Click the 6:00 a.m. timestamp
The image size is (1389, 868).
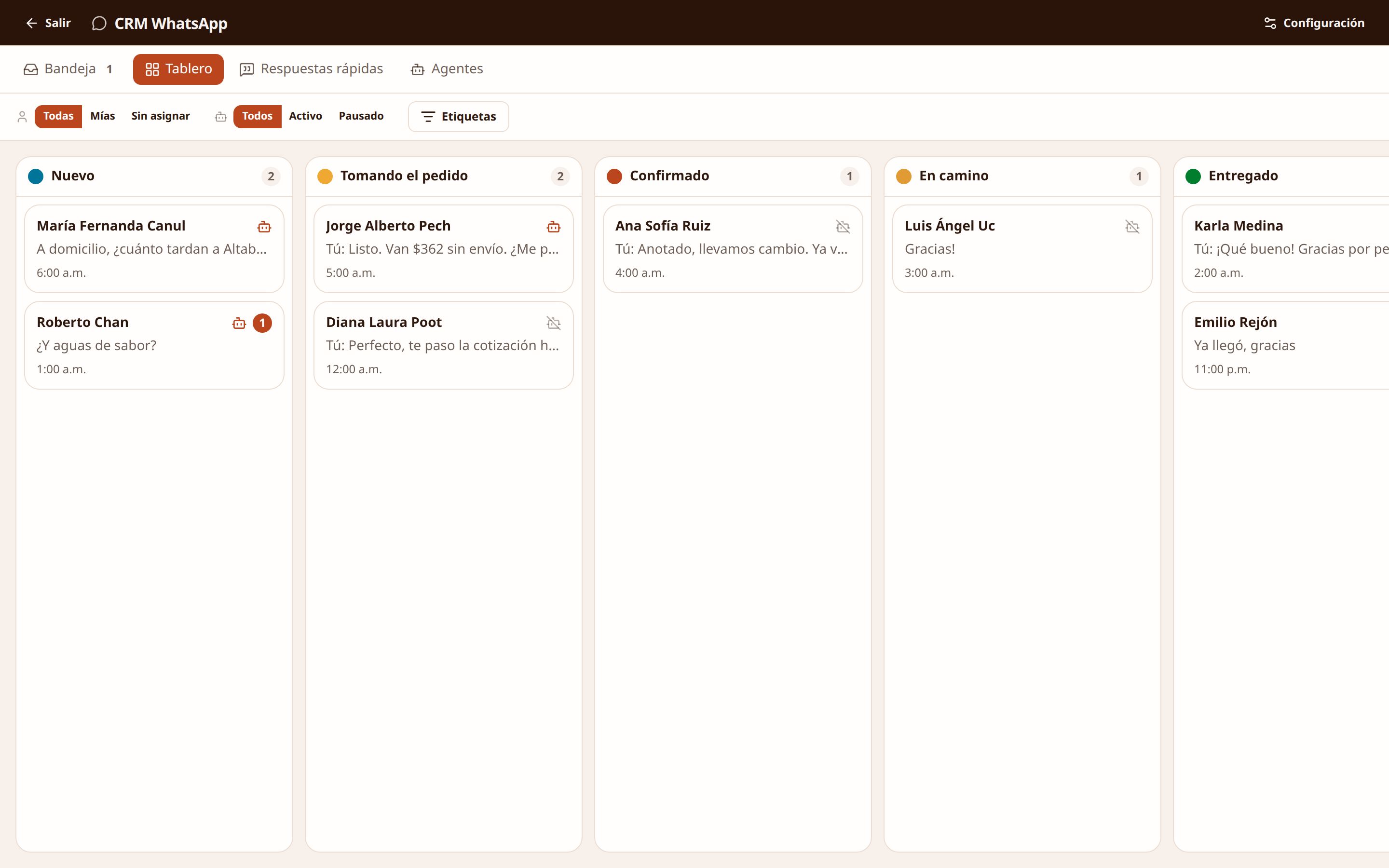tap(61, 273)
